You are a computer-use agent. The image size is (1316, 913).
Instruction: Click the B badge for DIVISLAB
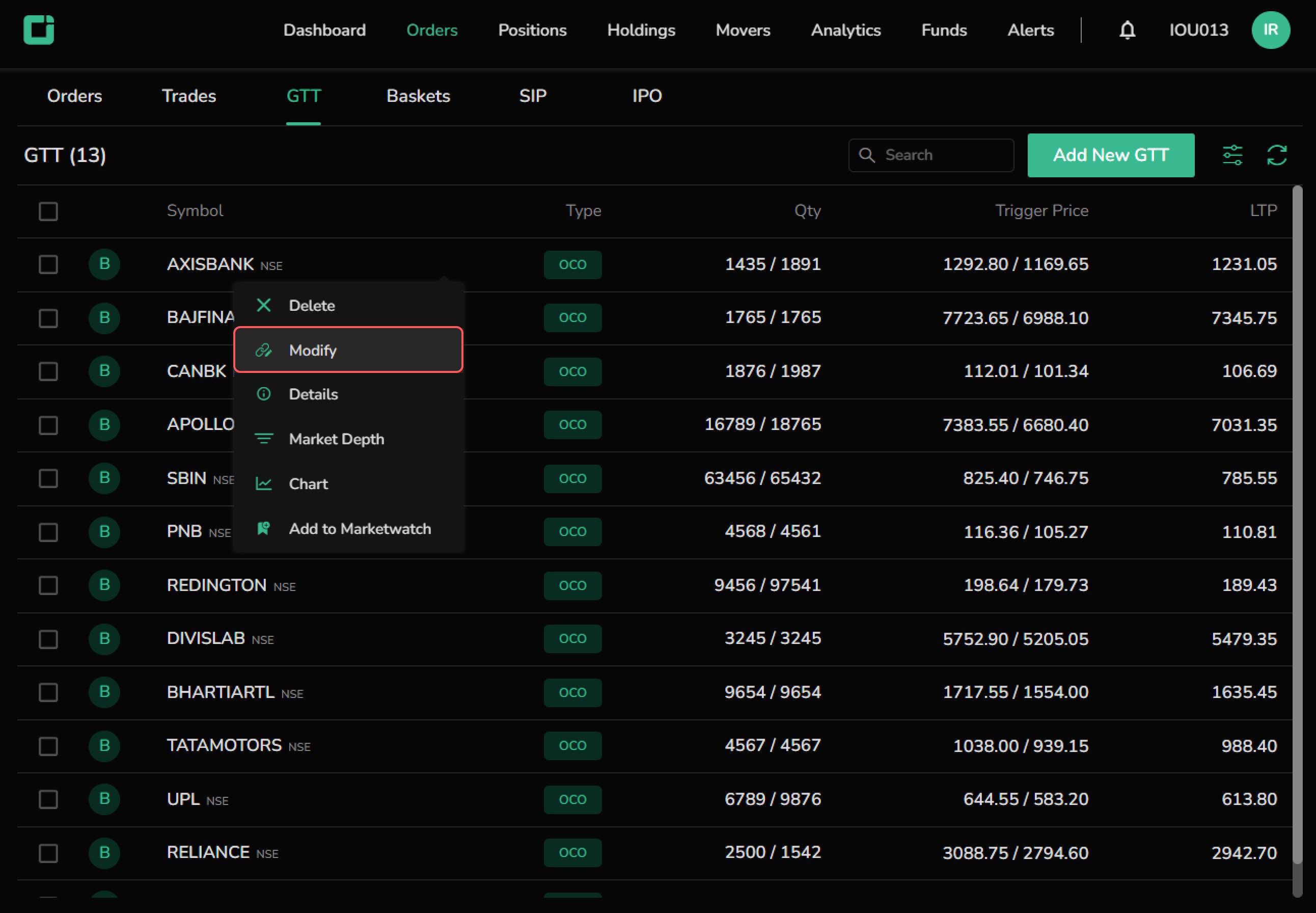point(104,638)
